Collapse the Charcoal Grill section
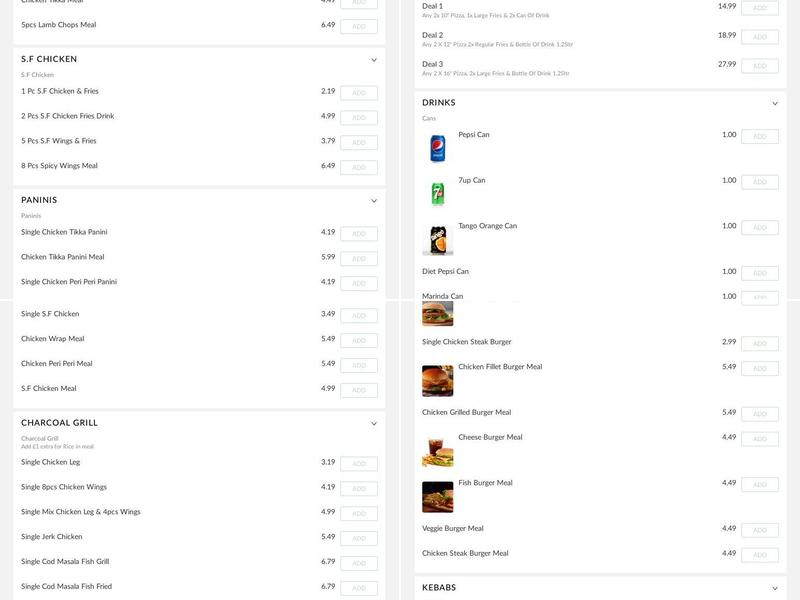Viewport: 800px width, 600px height. [x=374, y=423]
